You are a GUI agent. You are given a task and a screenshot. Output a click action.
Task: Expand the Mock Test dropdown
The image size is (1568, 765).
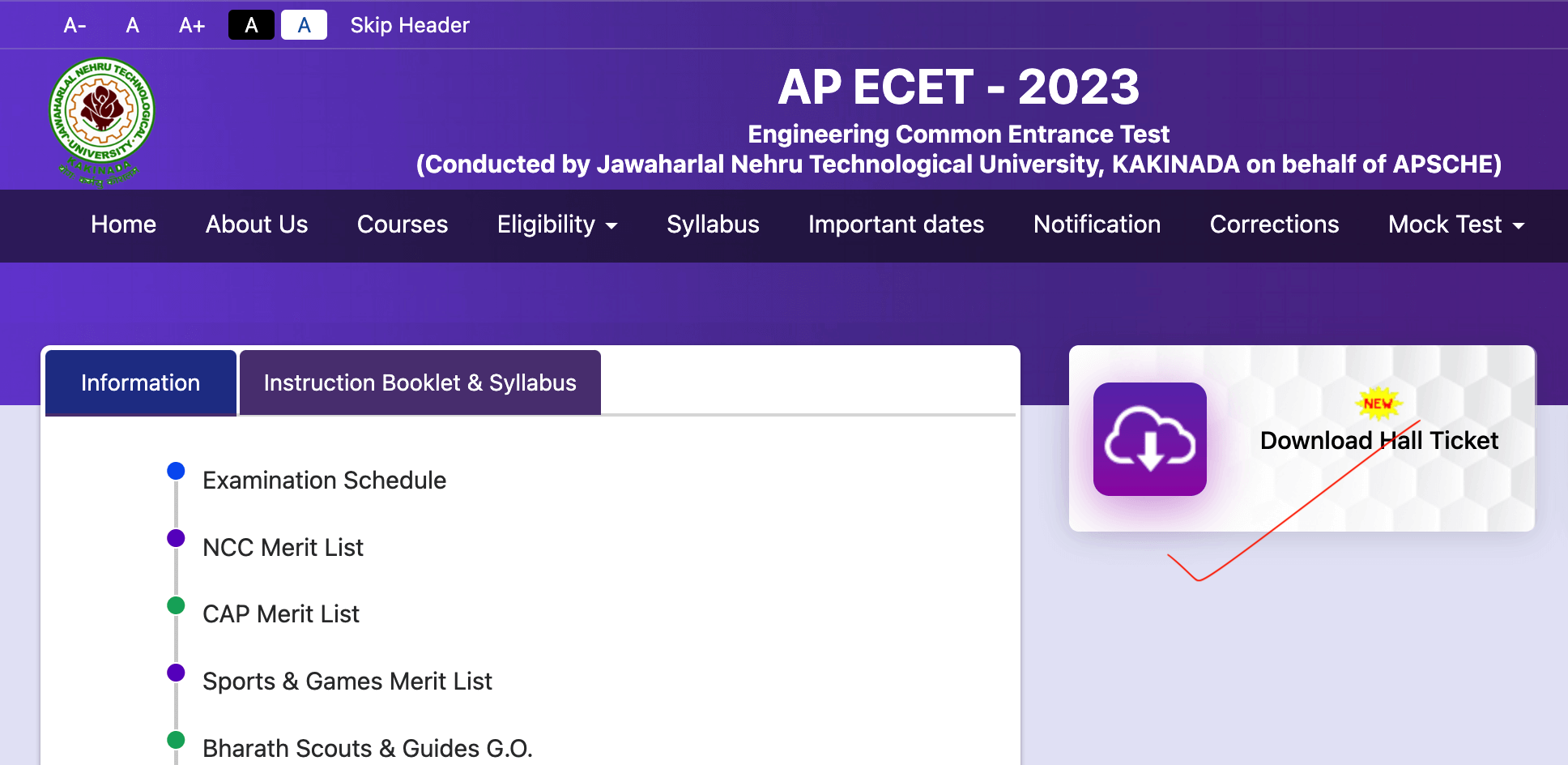click(1456, 224)
